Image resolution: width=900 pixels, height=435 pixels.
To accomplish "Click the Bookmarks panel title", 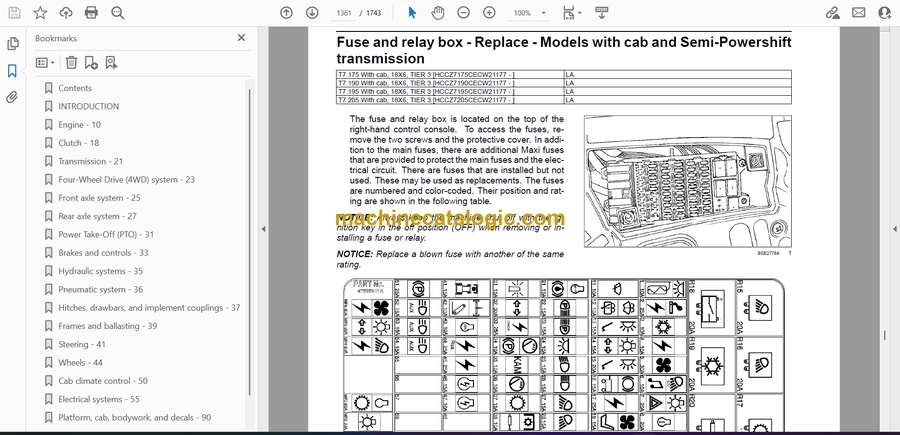I will pyautogui.click(x=56, y=38).
